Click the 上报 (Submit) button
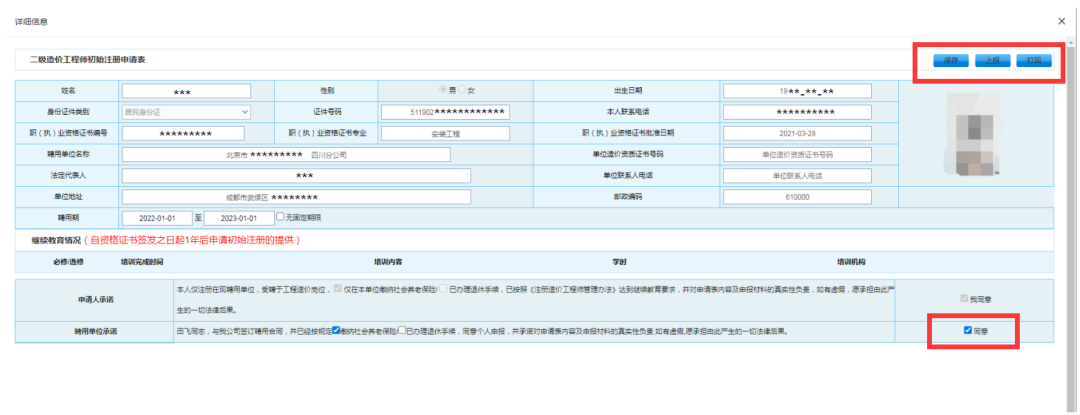This screenshot has width=1080, height=415. 991,61
